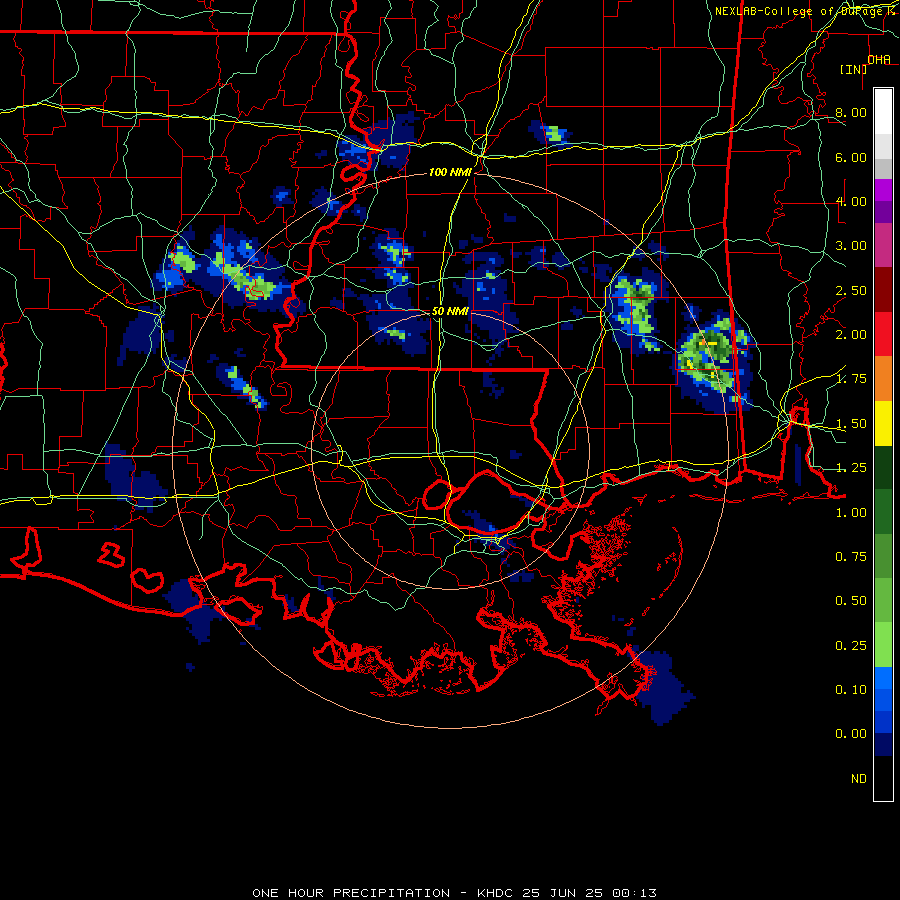Click the maroon swatch beside 2.50
This screenshot has width=900, height=900.
pyautogui.click(x=883, y=289)
